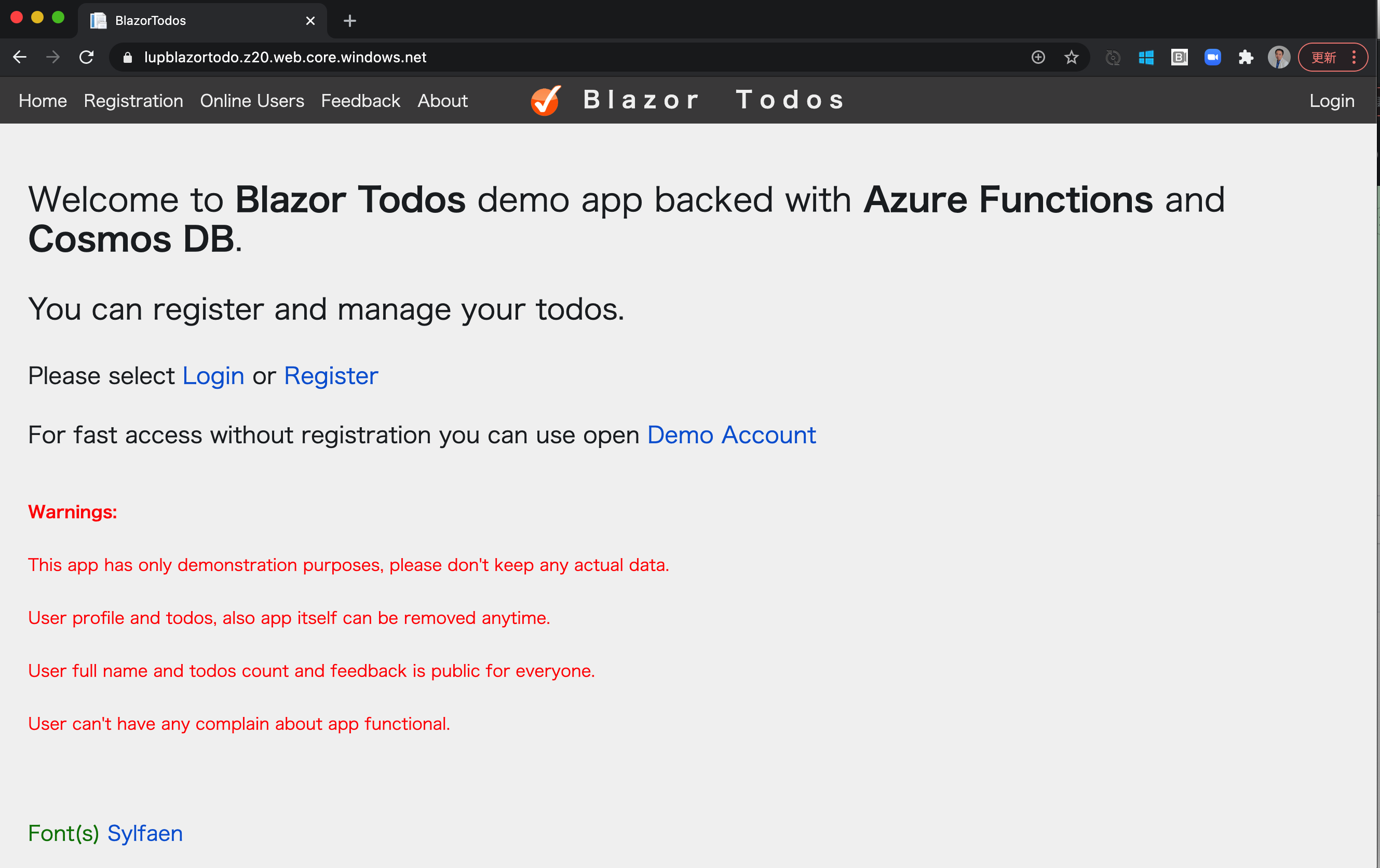
Task: Select About in the navigation bar
Action: coord(442,101)
